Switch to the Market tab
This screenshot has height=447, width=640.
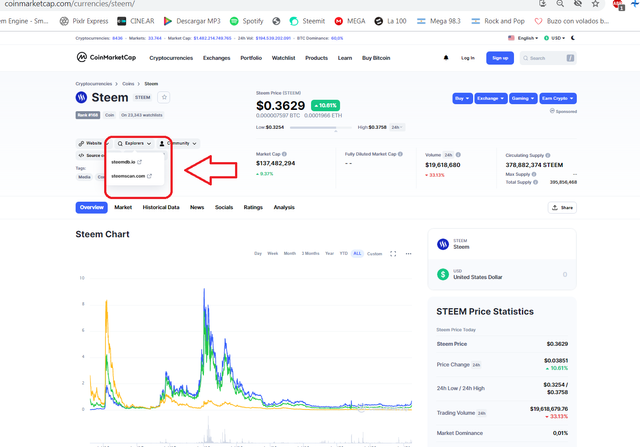pos(123,207)
